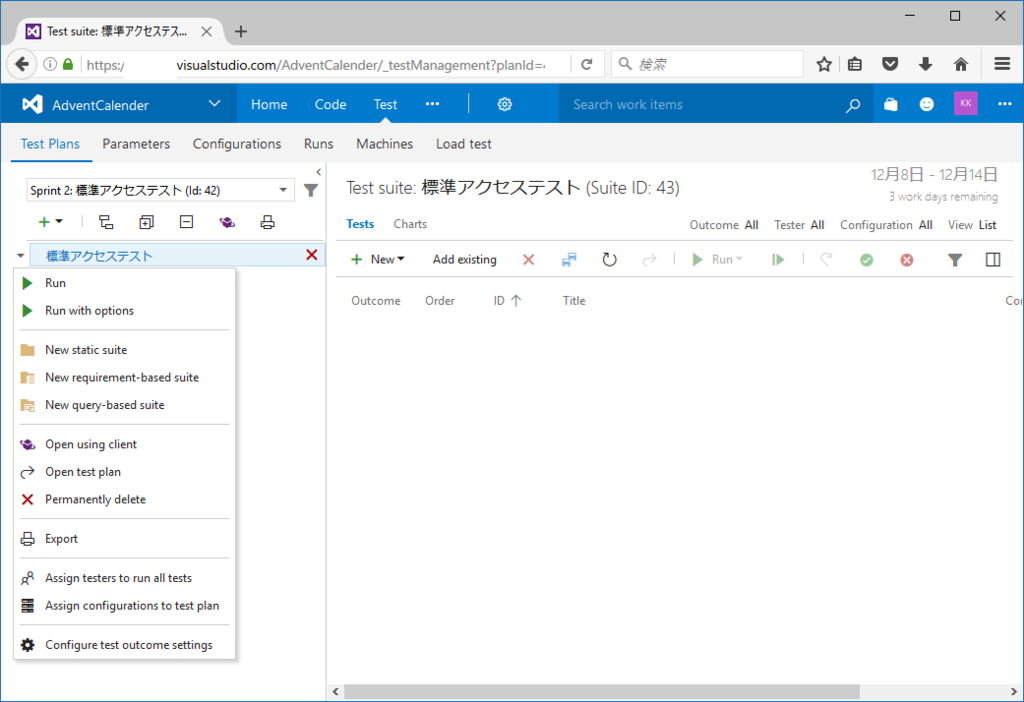The height and width of the screenshot is (702, 1024).
Task: Toggle the test filter funnel icon
Action: pos(955,260)
